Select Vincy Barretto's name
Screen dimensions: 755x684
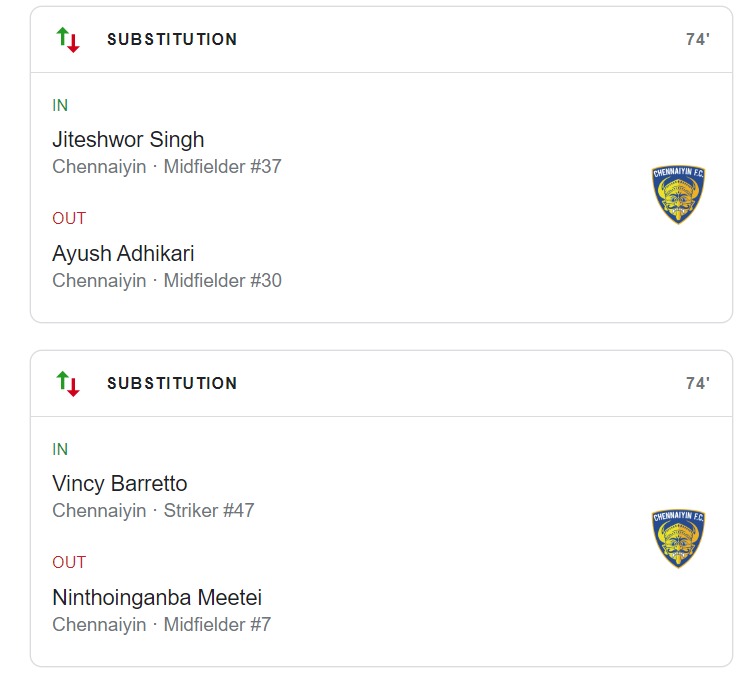pyautogui.click(x=120, y=484)
